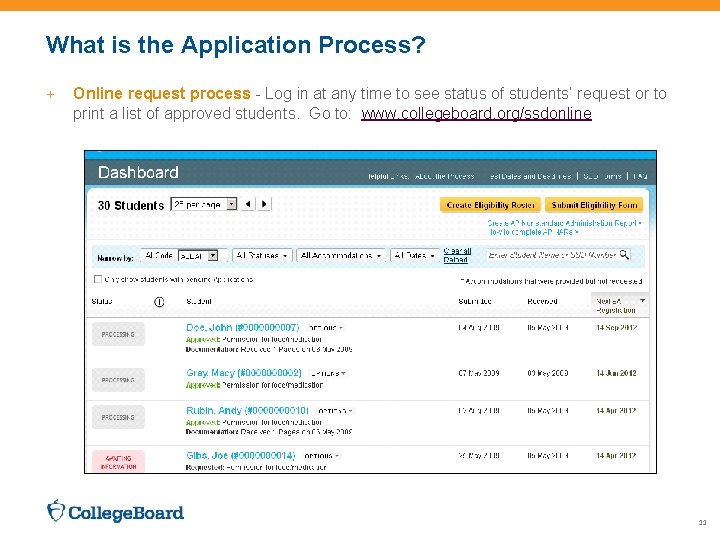Click the 30 Students count text

(131, 205)
